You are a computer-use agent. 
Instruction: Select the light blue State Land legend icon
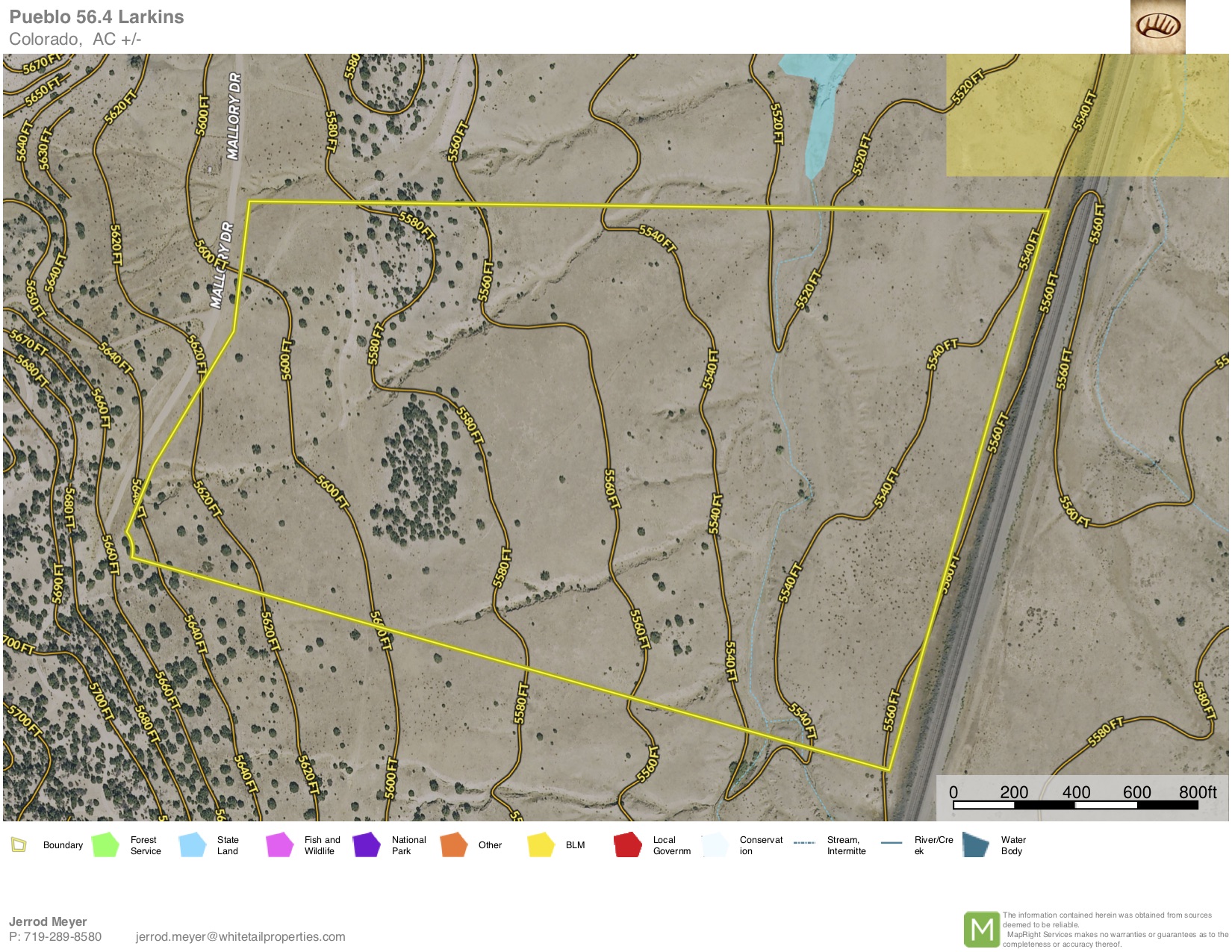(x=193, y=845)
